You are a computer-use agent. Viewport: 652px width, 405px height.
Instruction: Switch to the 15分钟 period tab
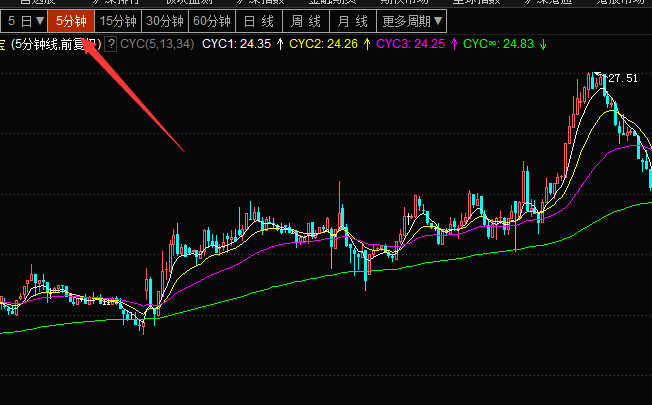[118, 21]
